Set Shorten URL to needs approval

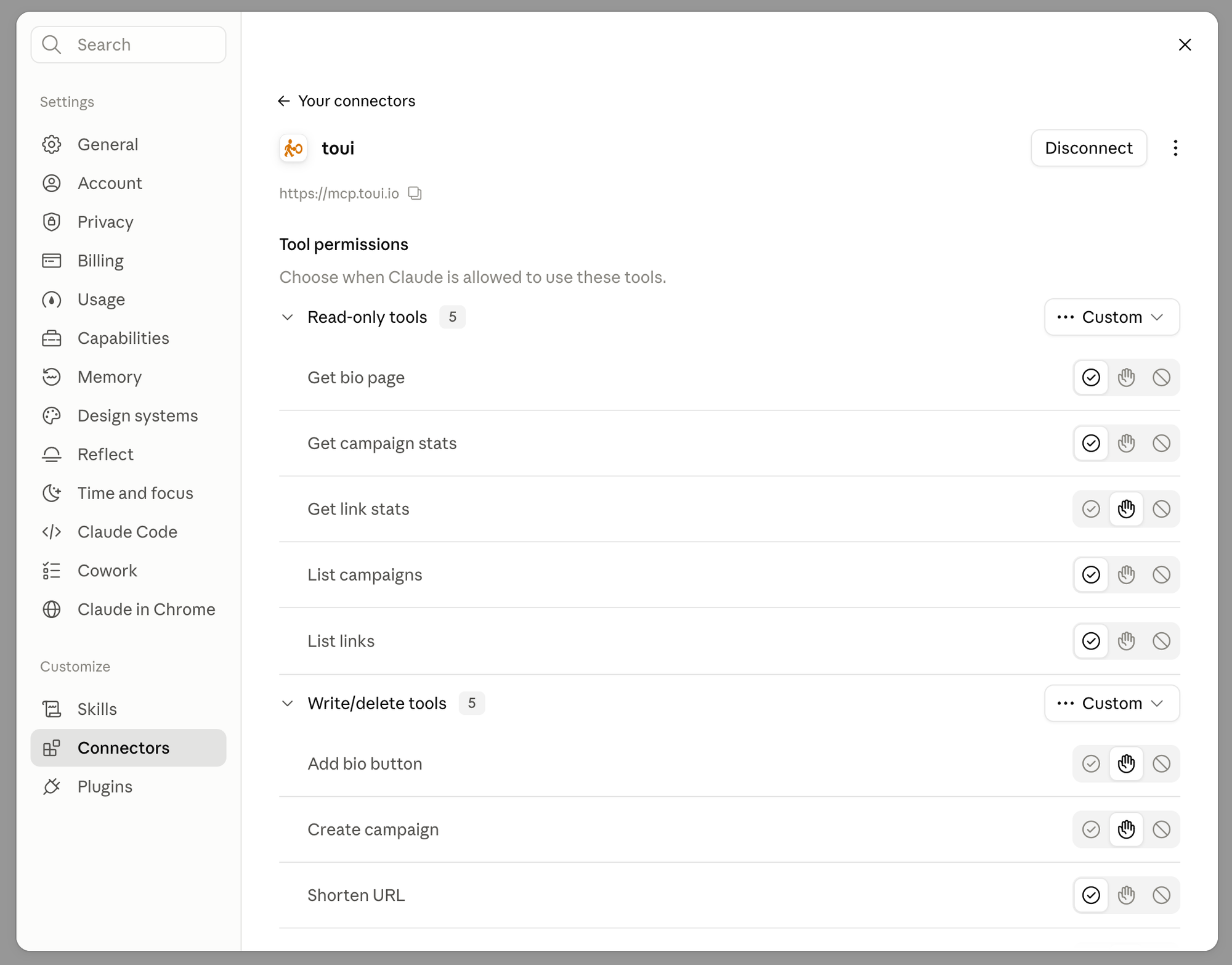pyautogui.click(x=1126, y=895)
